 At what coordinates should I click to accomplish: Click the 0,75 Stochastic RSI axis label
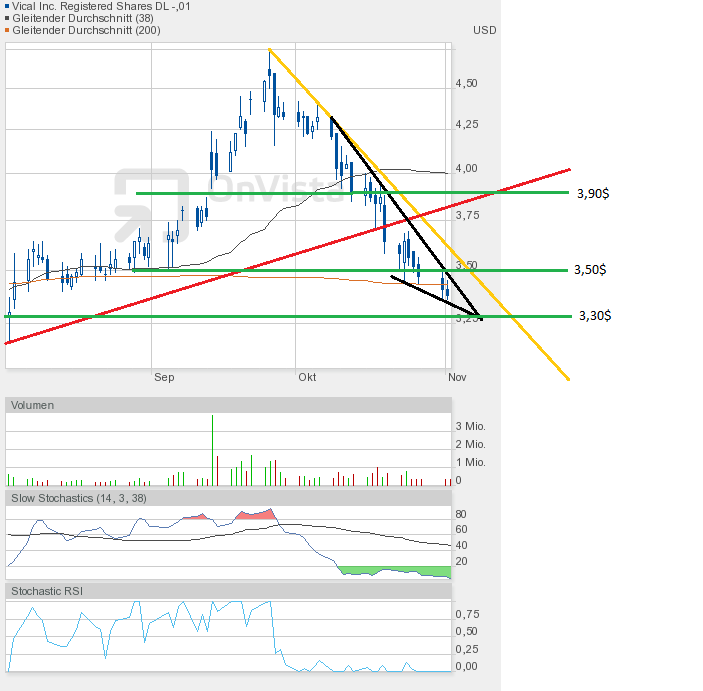pos(467,614)
